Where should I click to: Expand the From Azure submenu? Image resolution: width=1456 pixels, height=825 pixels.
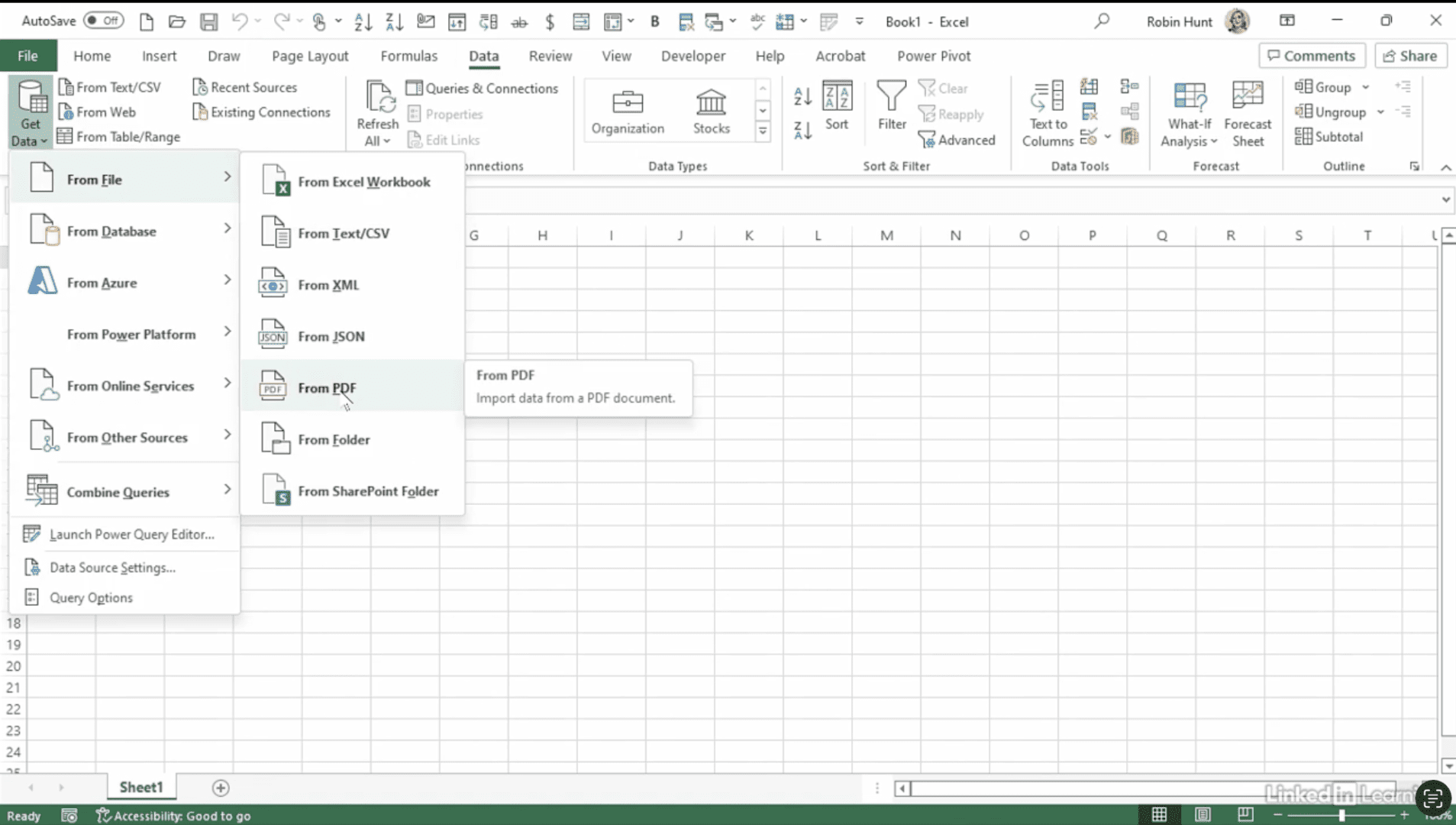tap(124, 283)
